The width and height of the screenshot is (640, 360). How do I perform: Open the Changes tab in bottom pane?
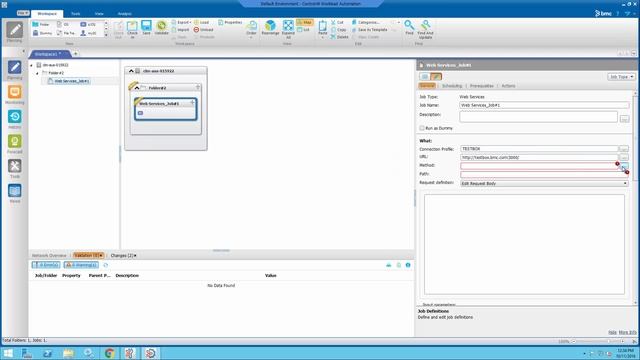click(x=123, y=256)
